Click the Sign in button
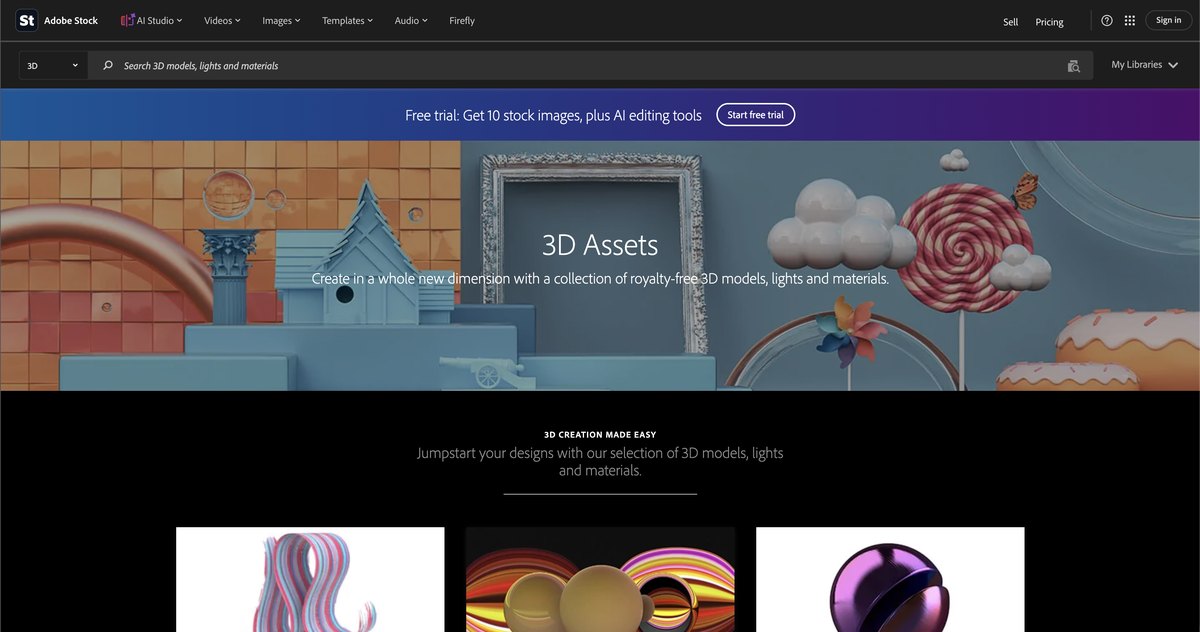This screenshot has height=632, width=1200. pos(1168,20)
